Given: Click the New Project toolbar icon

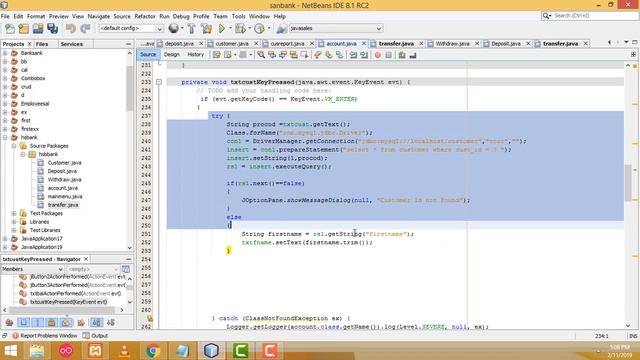Looking at the screenshot, I should tap(24, 28).
